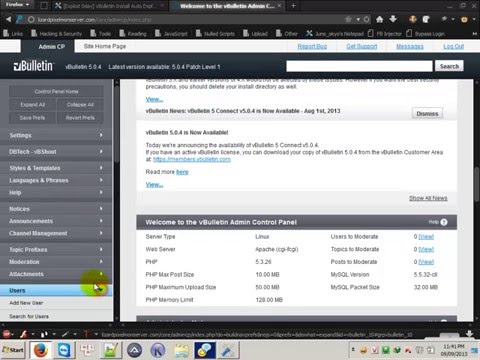Viewport: 480px width, 360px height.
Task: Open a new browser tab with plus
Action: [x=293, y=6]
